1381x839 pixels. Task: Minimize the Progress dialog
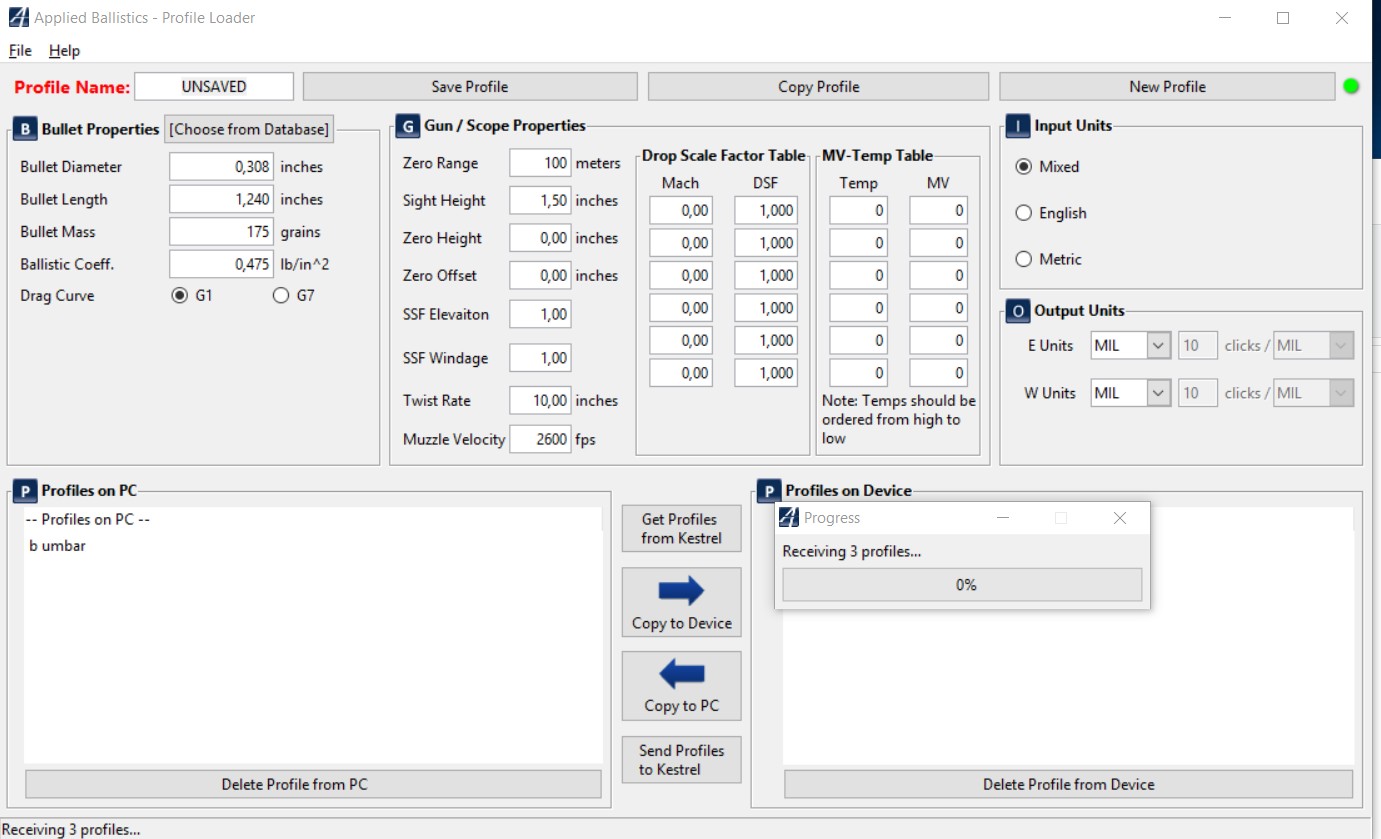1003,518
